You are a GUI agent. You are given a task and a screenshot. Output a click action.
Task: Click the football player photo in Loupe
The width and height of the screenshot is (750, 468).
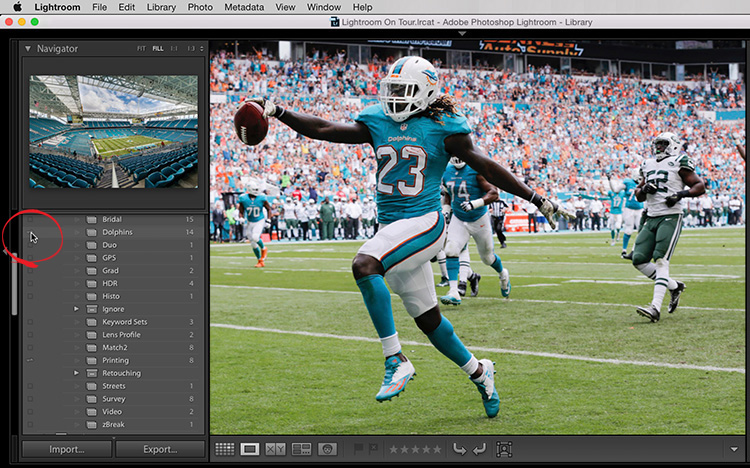click(x=477, y=237)
